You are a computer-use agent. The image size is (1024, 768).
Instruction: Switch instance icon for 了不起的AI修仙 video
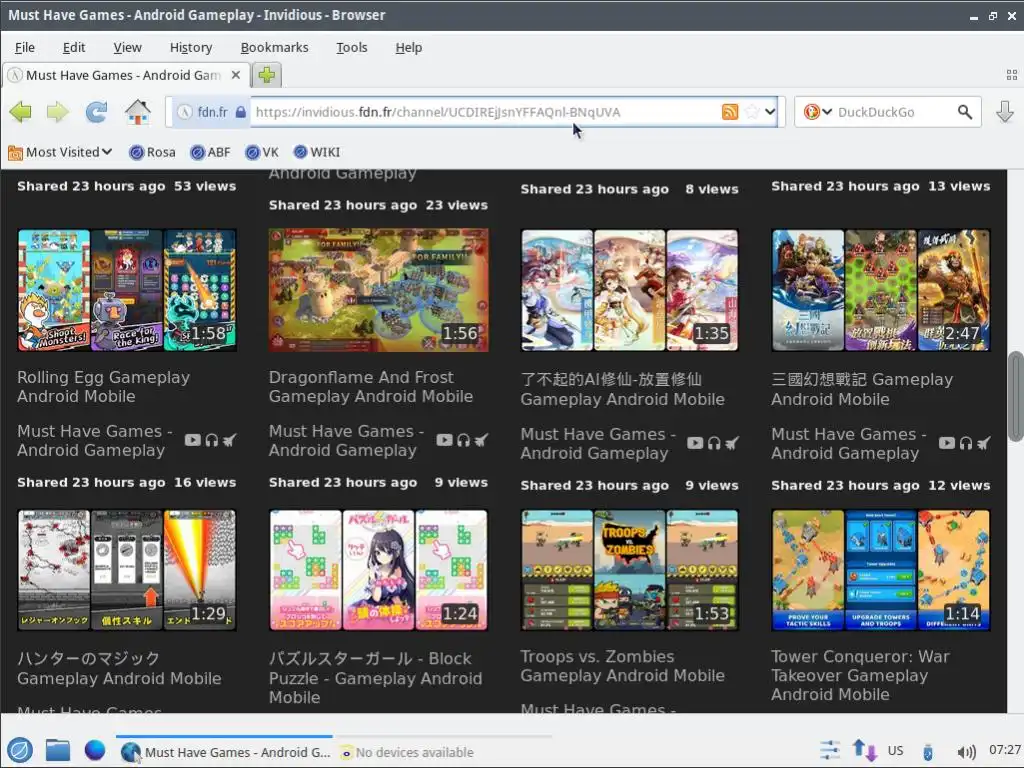(x=731, y=444)
